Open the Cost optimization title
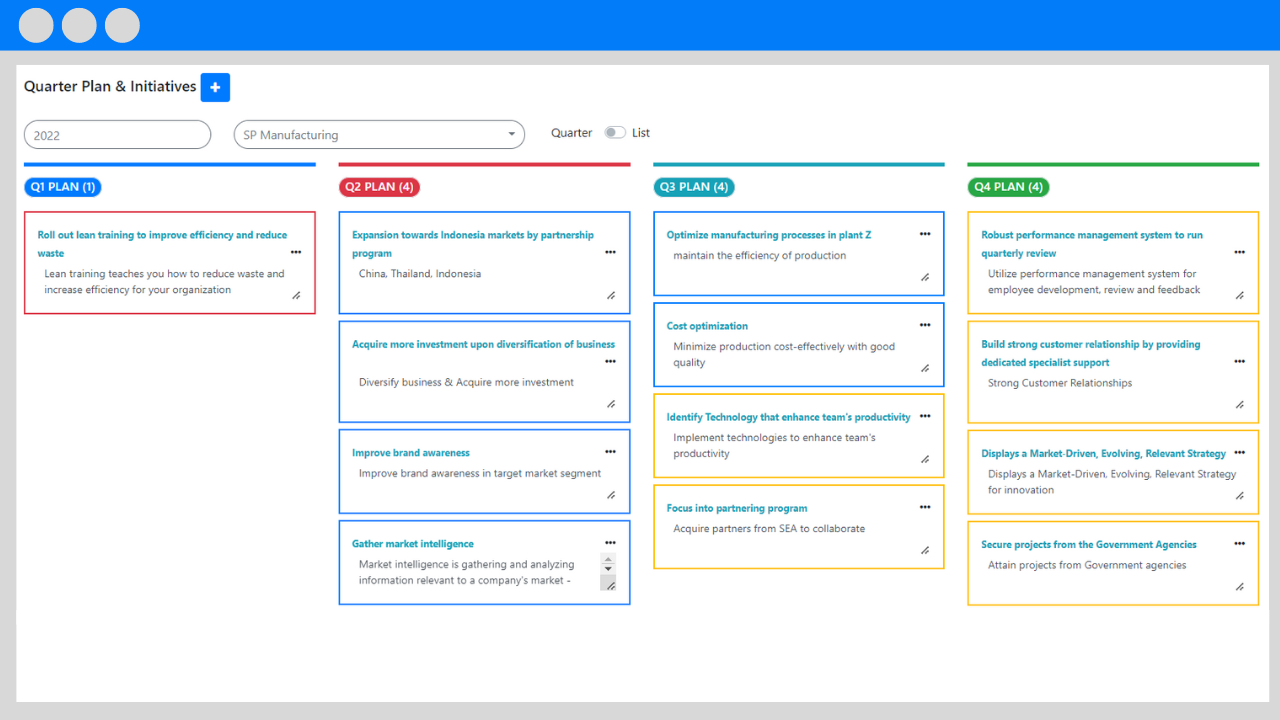 point(707,326)
